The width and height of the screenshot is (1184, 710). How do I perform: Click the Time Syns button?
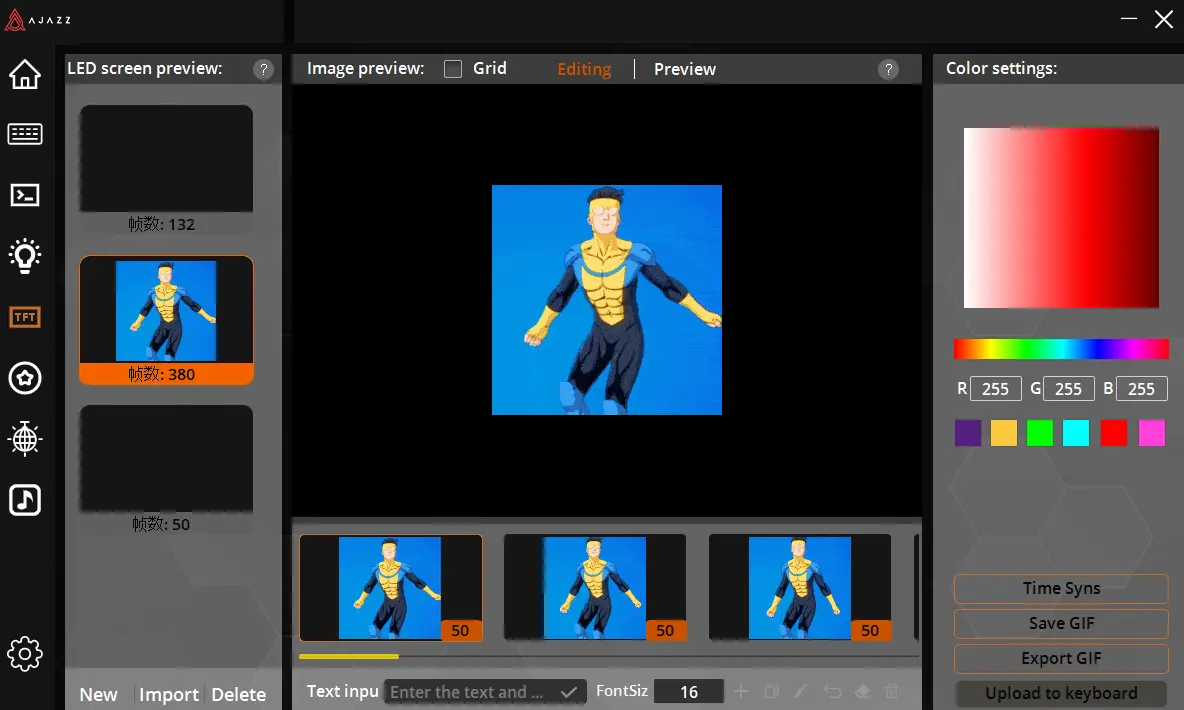1061,588
